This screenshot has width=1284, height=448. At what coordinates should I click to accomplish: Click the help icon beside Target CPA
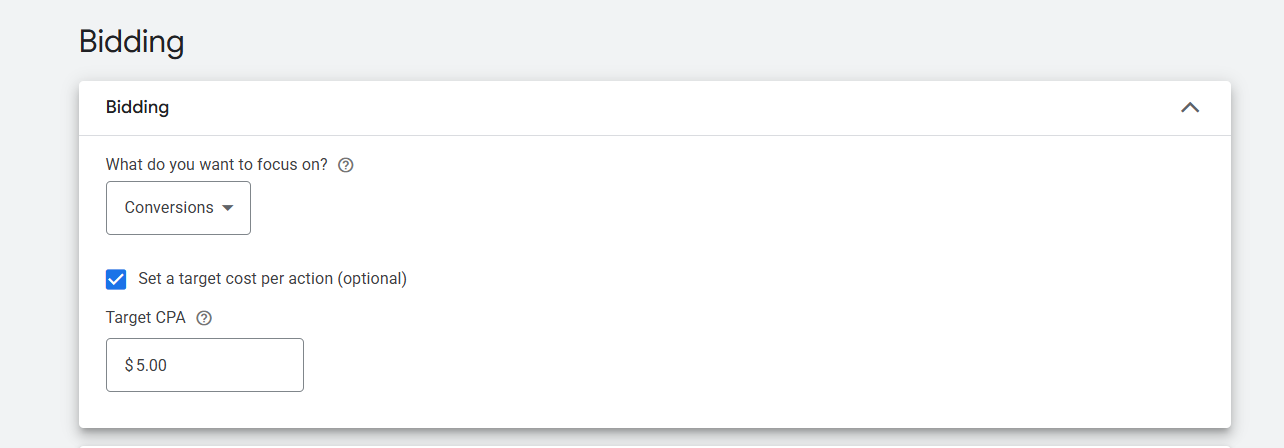click(204, 318)
